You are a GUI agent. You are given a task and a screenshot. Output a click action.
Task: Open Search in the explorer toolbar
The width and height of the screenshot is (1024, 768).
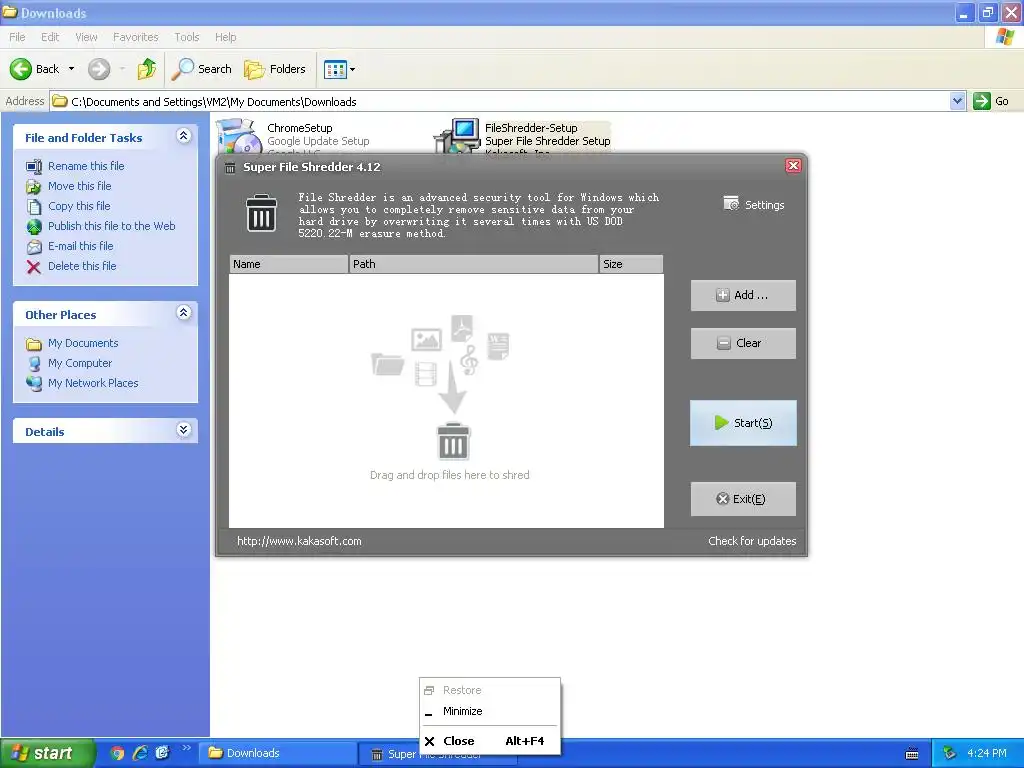(202, 69)
